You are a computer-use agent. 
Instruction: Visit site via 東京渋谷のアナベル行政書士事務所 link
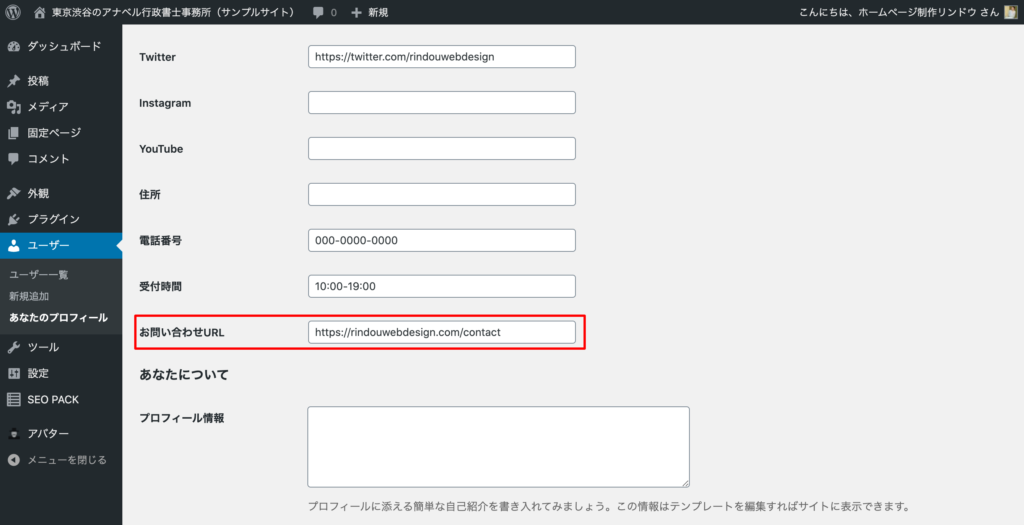coord(172,12)
